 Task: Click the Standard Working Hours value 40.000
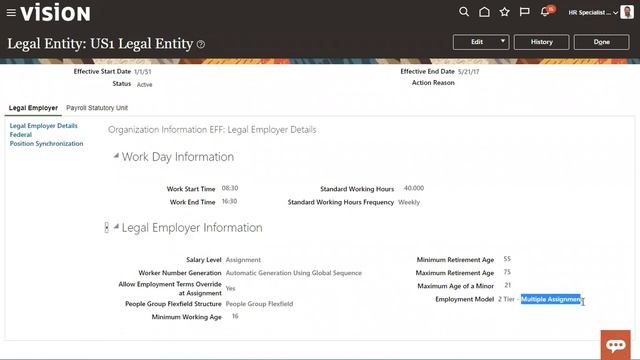click(414, 188)
